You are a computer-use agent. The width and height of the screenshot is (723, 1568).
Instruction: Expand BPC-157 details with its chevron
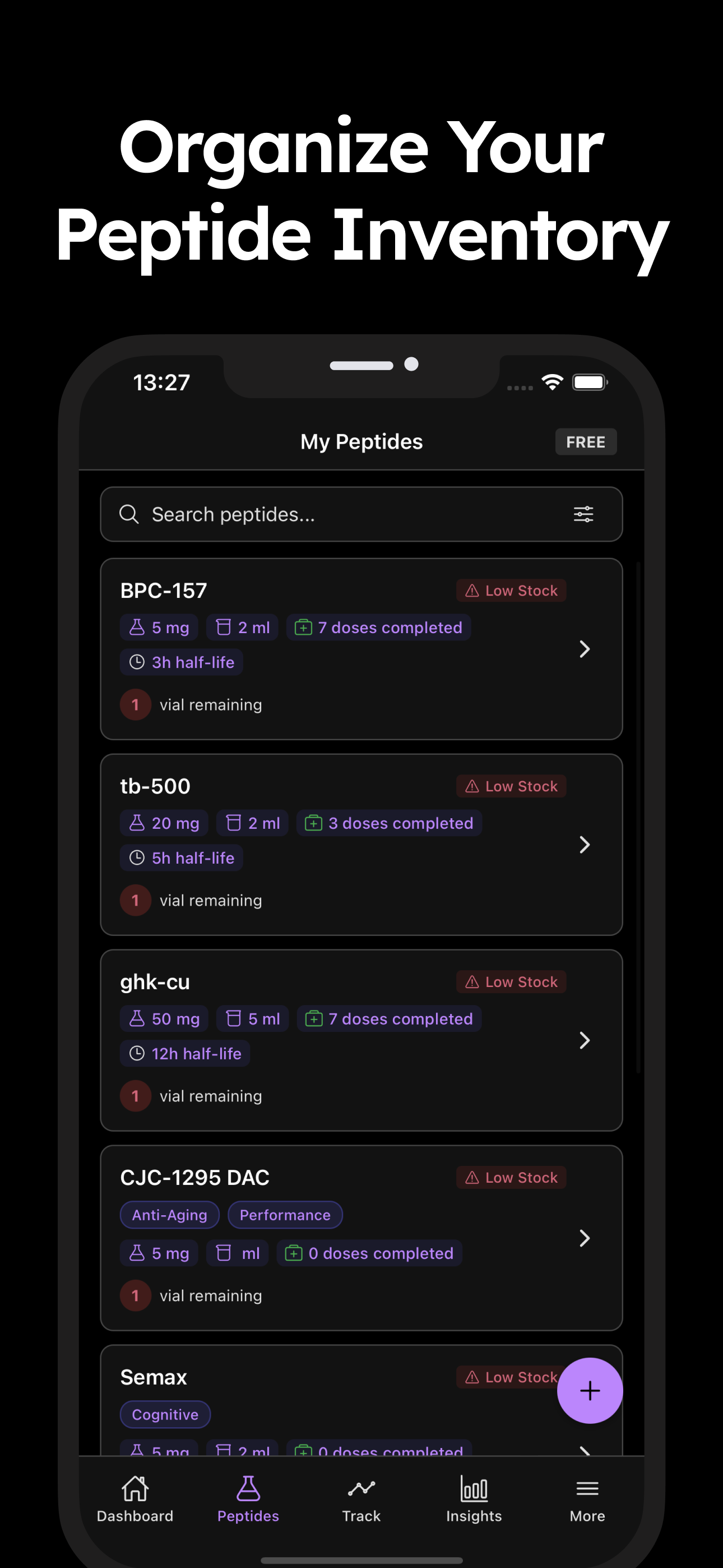[584, 649]
